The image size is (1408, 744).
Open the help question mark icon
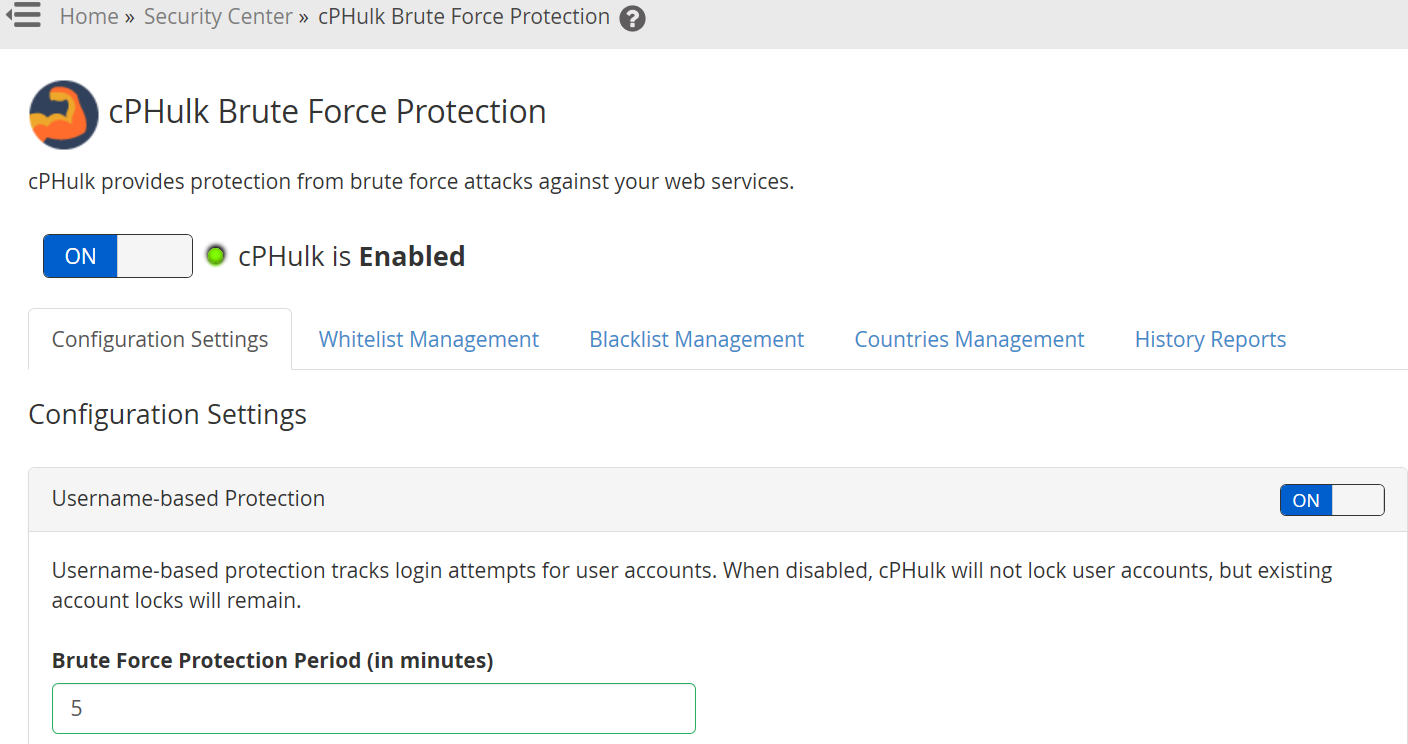(632, 18)
